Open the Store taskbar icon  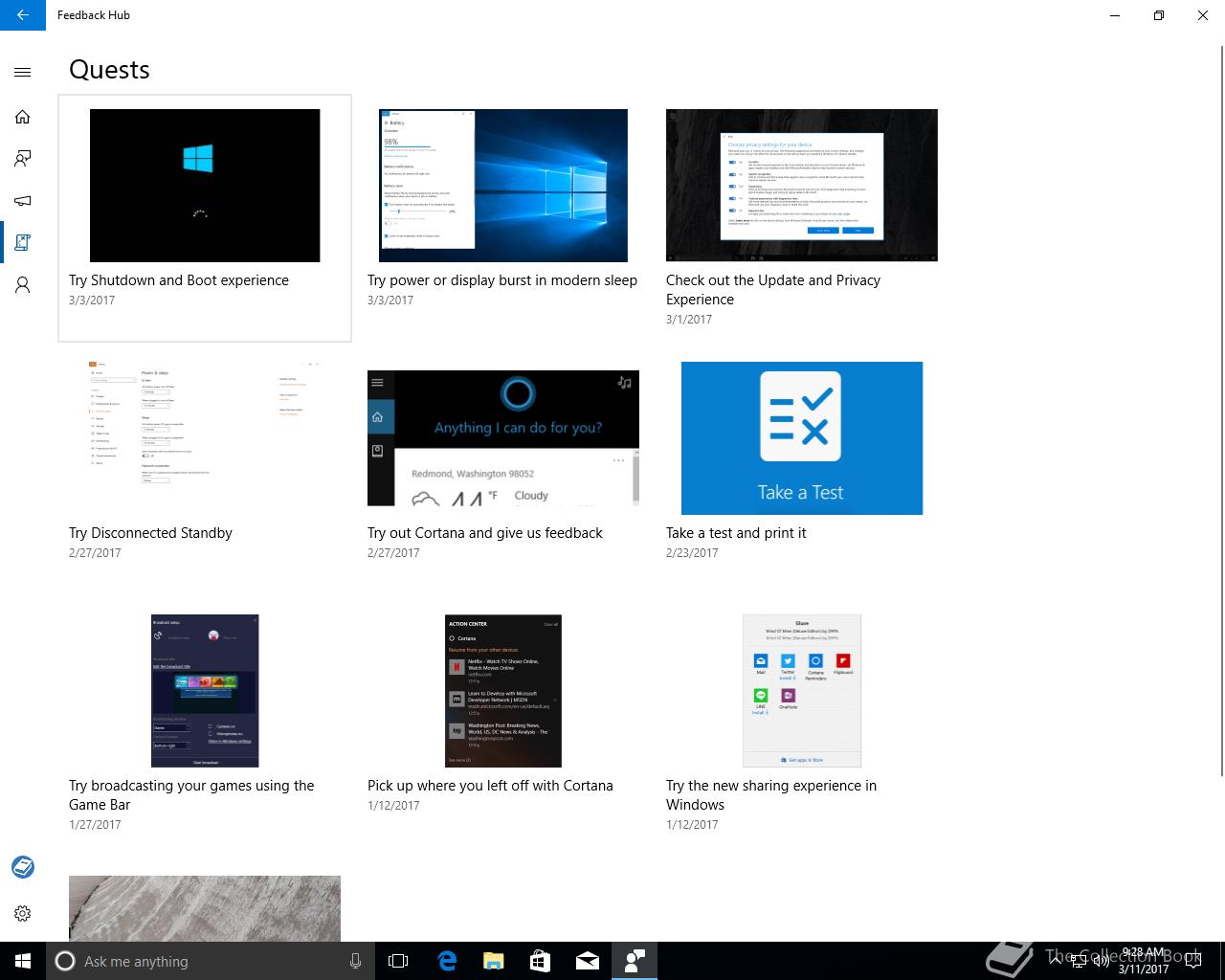pos(541,961)
